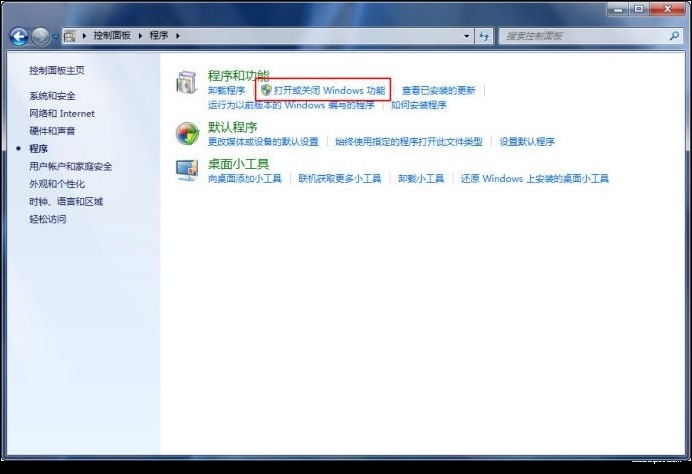Viewport: 692px width, 474px height.
Task: Open 外观和个性化 category
Action: (x=57, y=184)
